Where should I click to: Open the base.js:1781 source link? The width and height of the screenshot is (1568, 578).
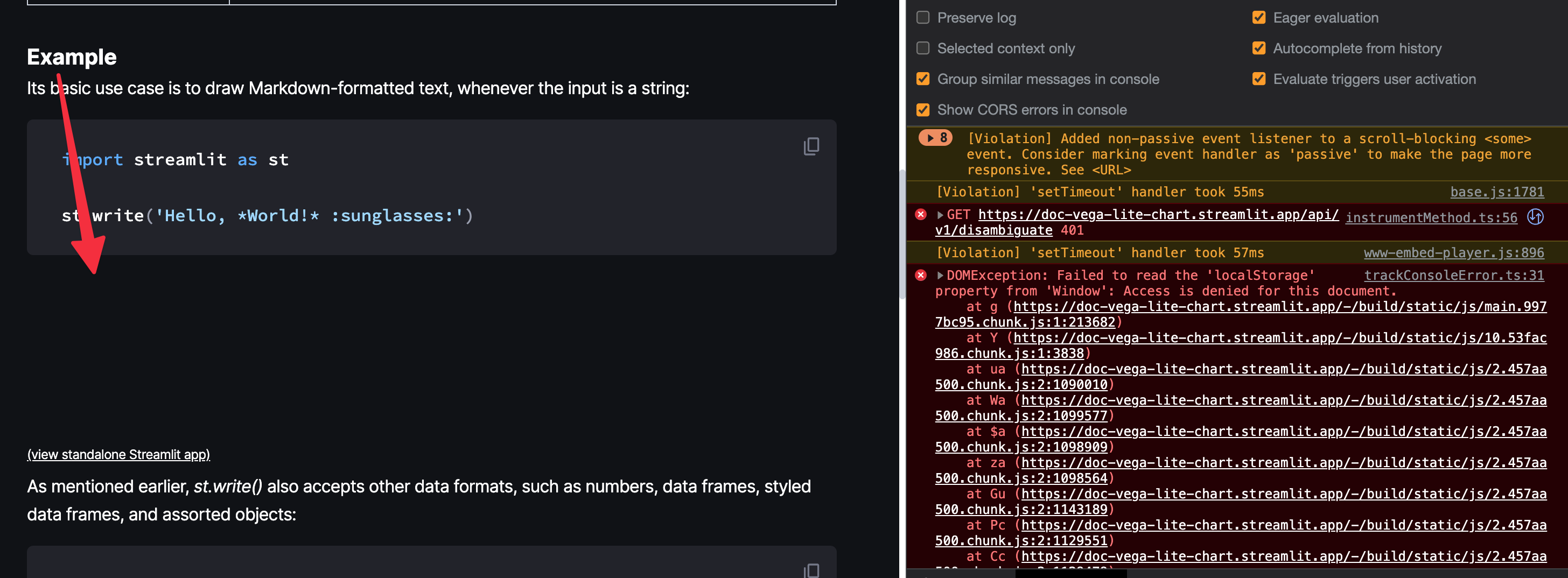pyautogui.click(x=1497, y=192)
